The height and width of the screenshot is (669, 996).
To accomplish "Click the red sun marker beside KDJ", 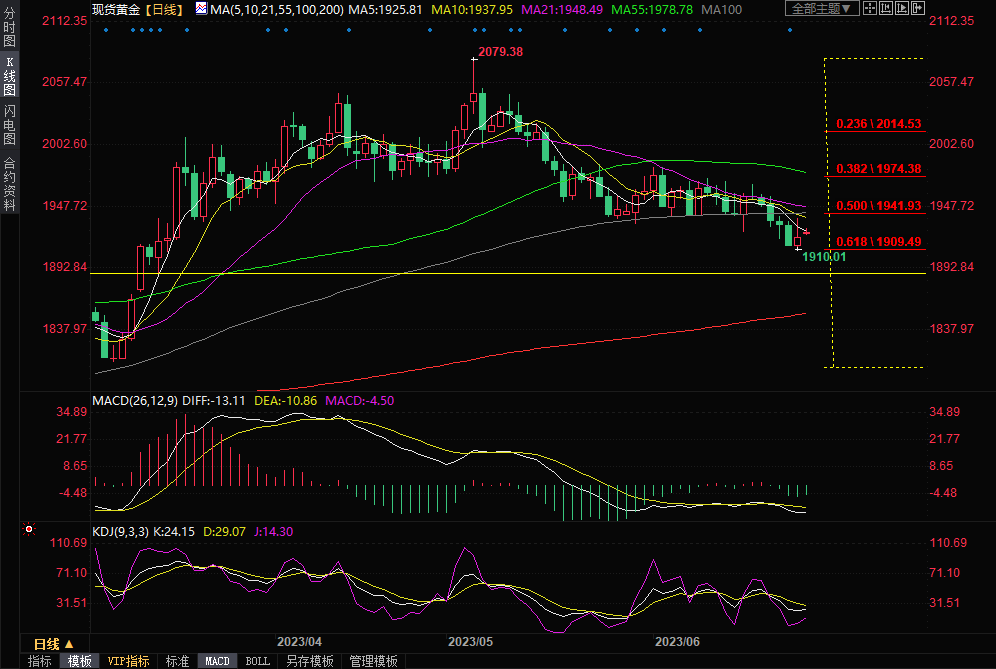I will tap(29, 529).
